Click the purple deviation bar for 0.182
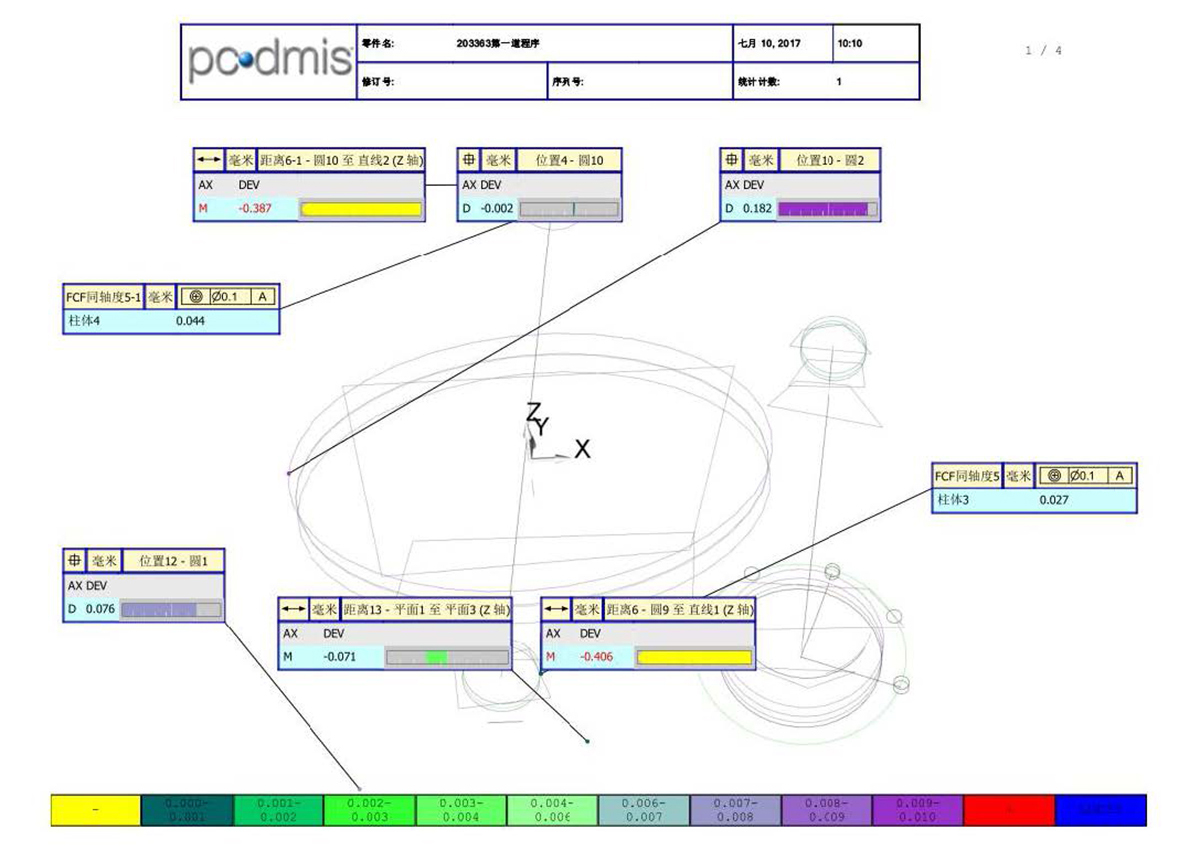This screenshot has width=1200, height=849. pos(827,209)
